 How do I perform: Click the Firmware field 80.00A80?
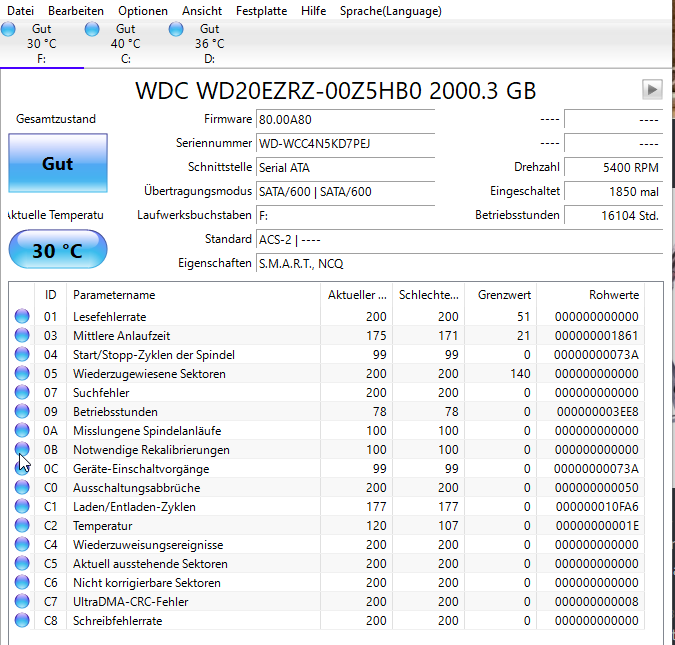click(x=346, y=119)
